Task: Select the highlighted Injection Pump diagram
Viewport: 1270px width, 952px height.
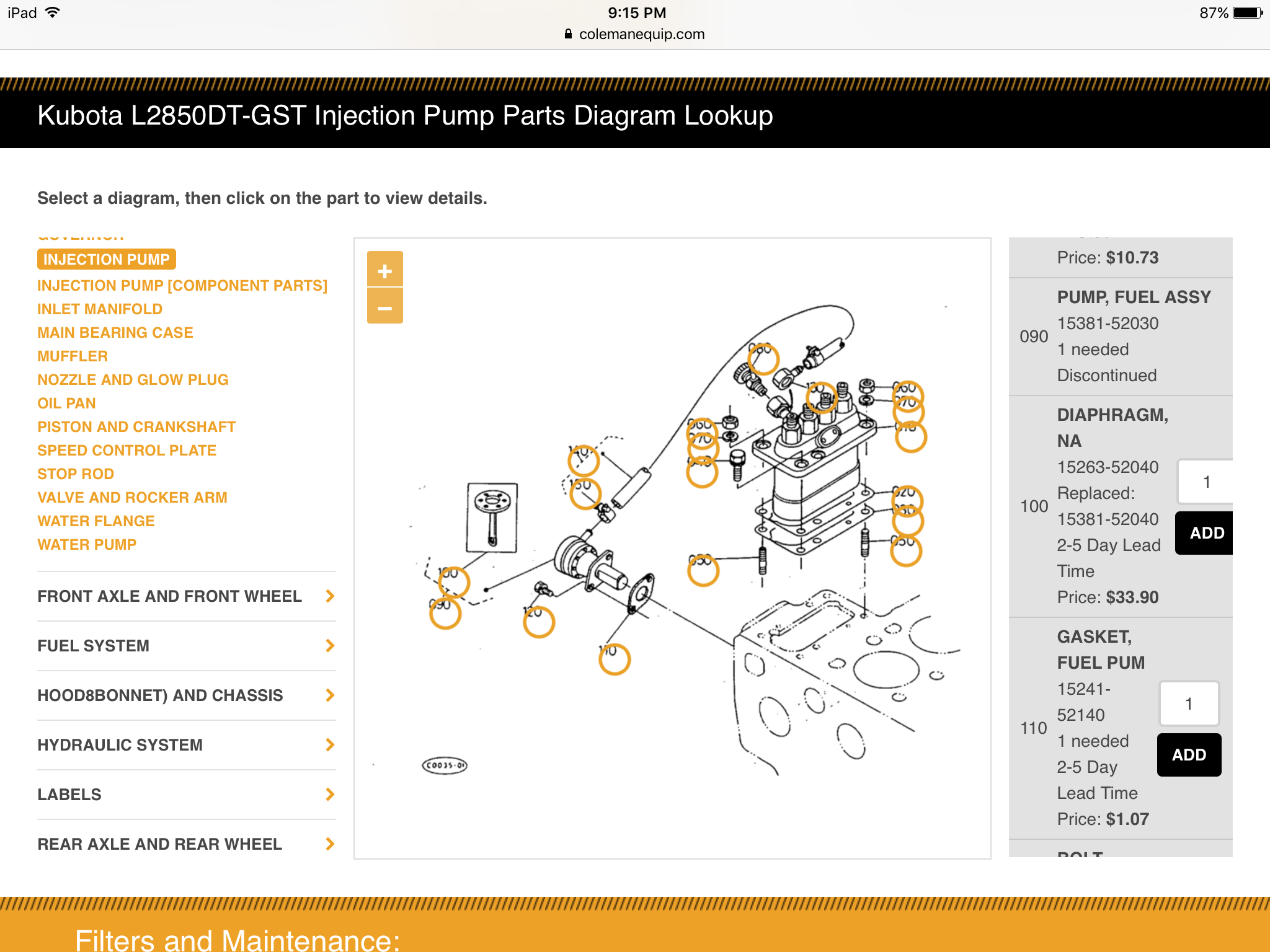Action: pyautogui.click(x=107, y=259)
